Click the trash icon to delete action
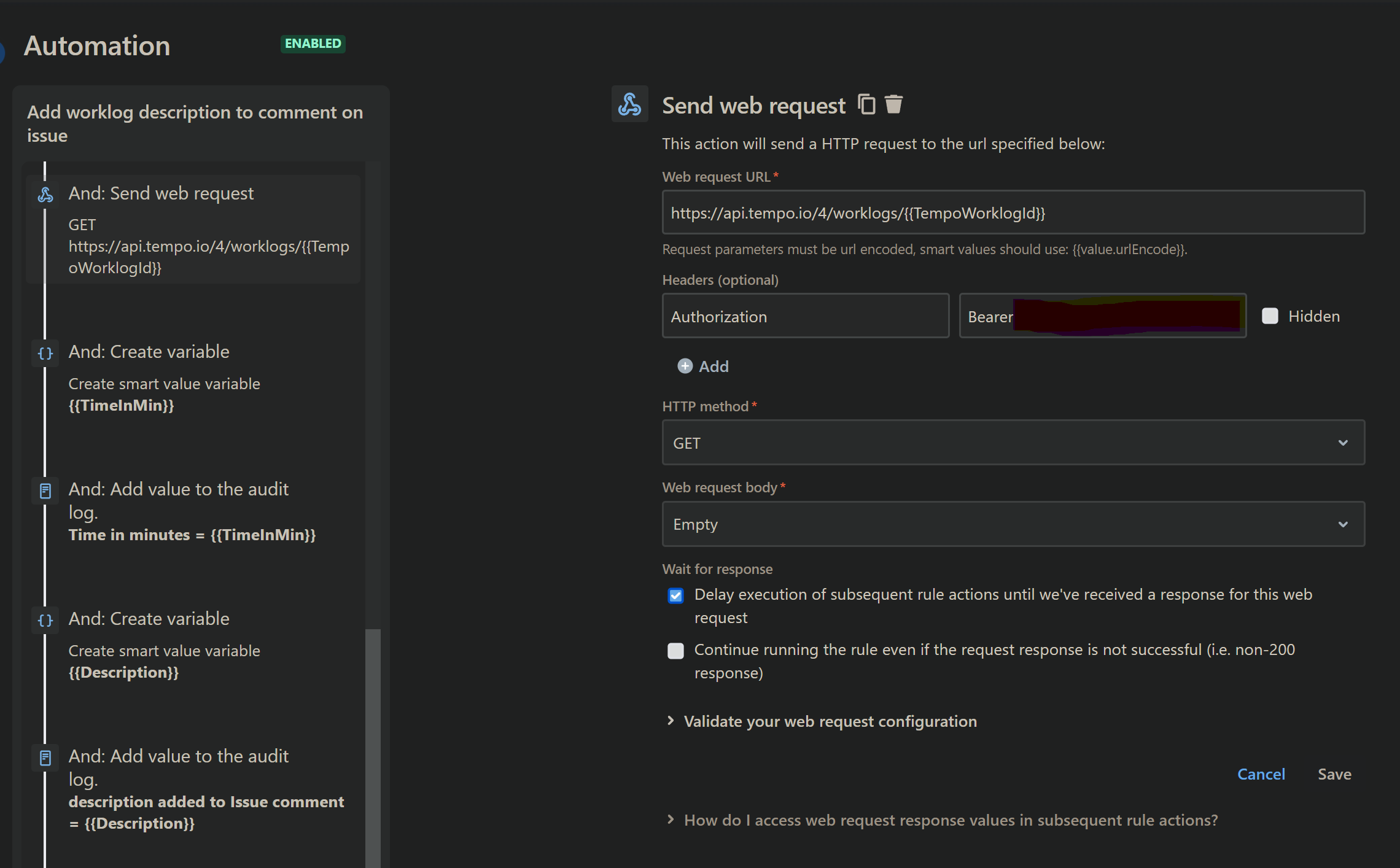Viewport: 1400px width, 868px height. pyautogui.click(x=893, y=104)
